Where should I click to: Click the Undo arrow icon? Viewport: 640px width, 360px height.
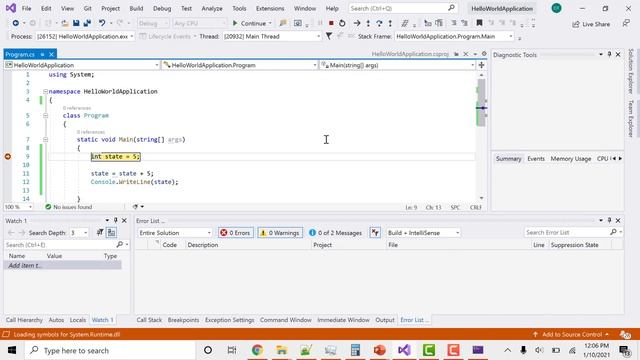(x=102, y=23)
